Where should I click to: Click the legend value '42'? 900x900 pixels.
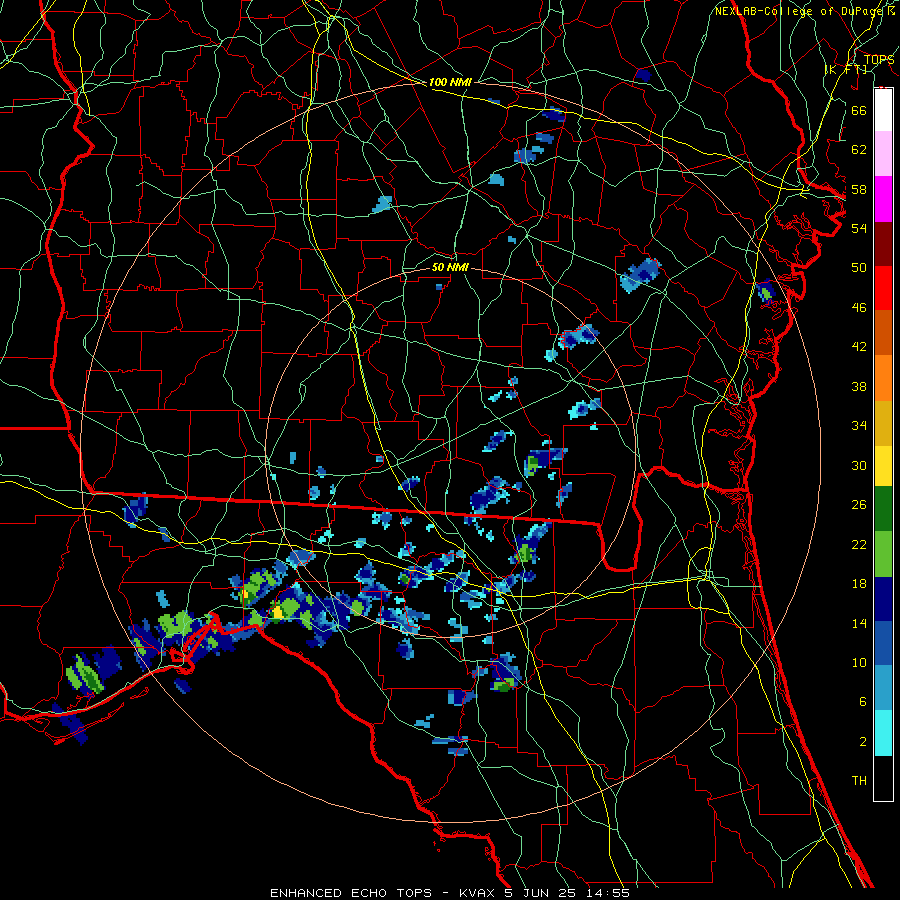click(x=859, y=347)
